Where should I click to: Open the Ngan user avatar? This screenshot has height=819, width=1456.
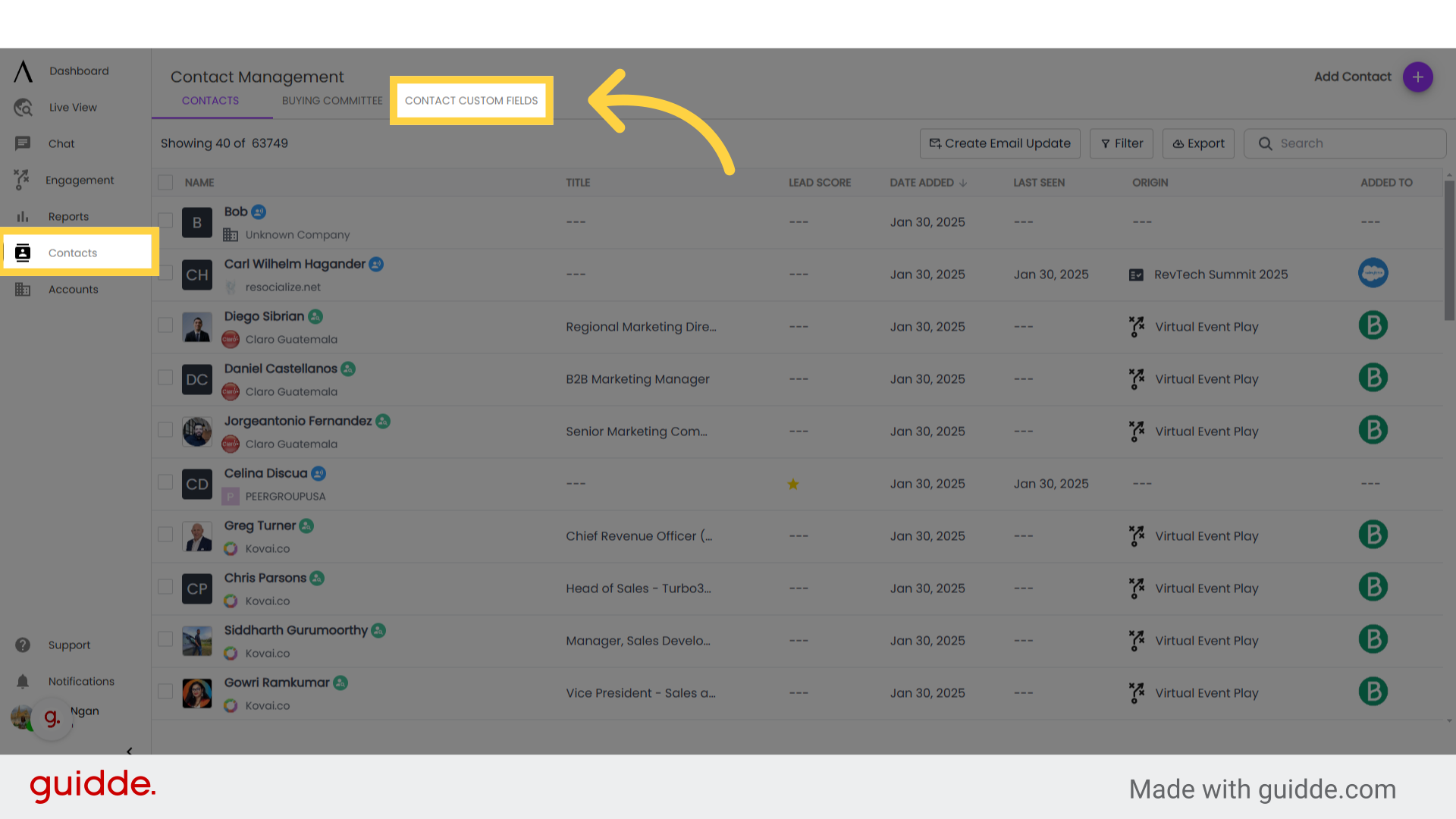click(x=21, y=717)
